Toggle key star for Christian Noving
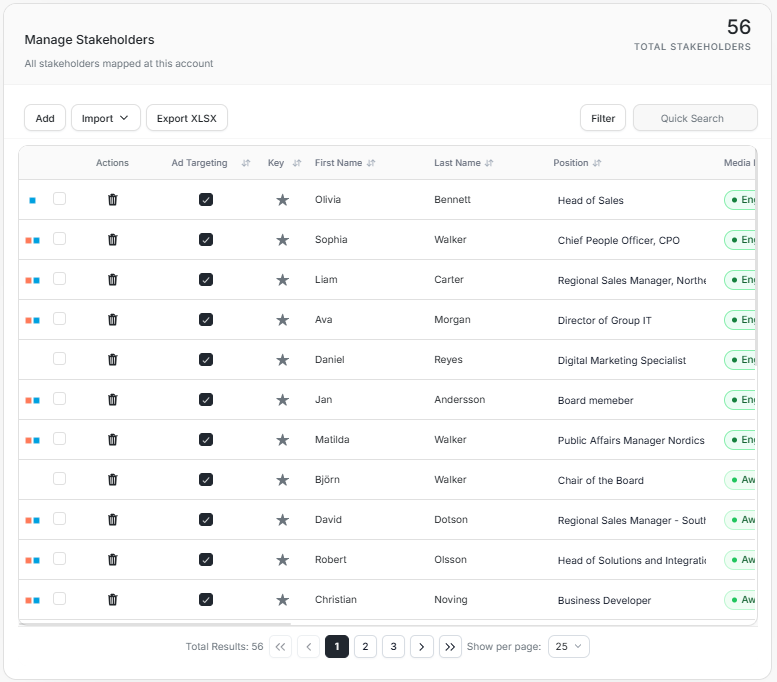This screenshot has height=682, width=777. 282,600
